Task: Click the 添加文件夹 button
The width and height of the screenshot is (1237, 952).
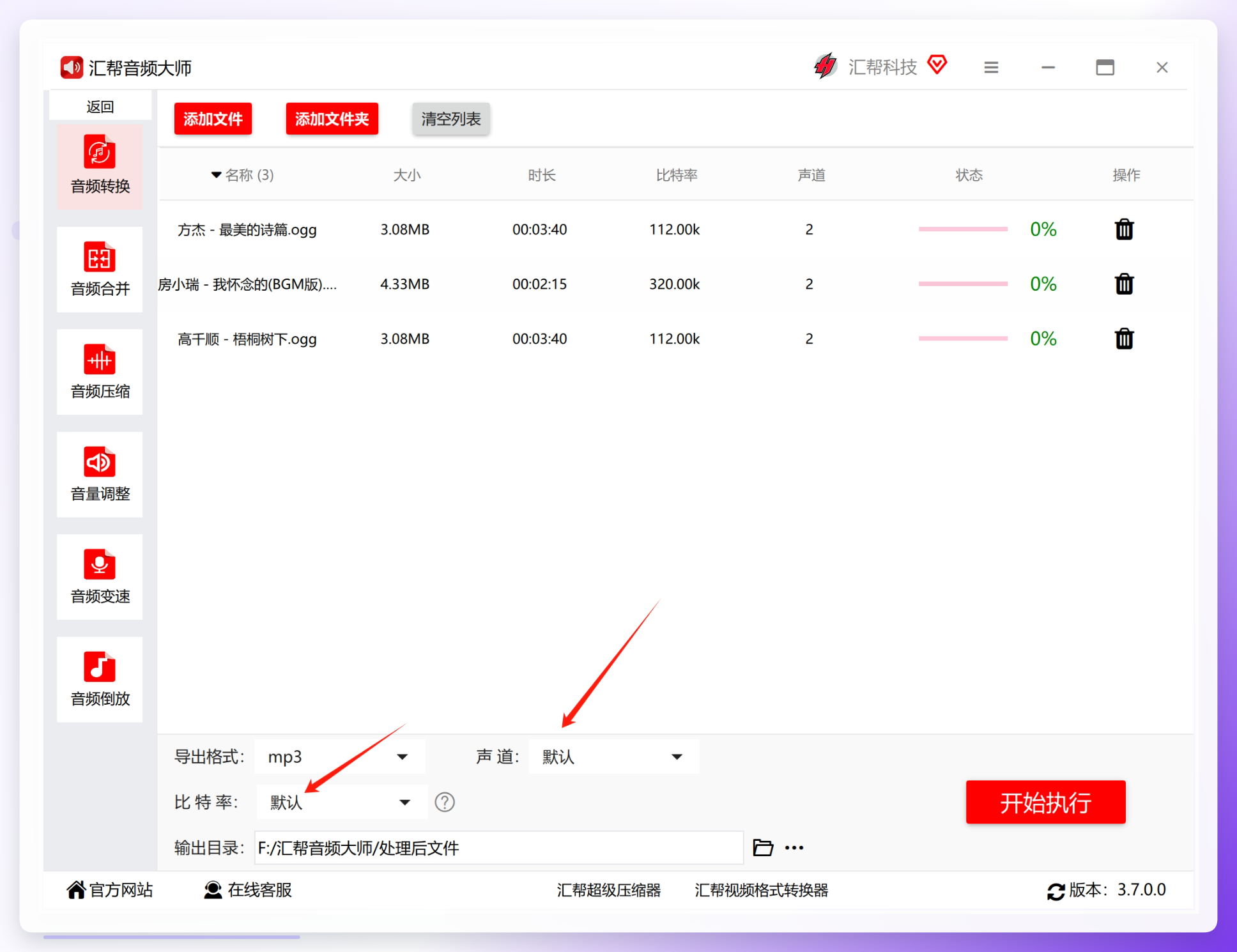Action: 332,119
